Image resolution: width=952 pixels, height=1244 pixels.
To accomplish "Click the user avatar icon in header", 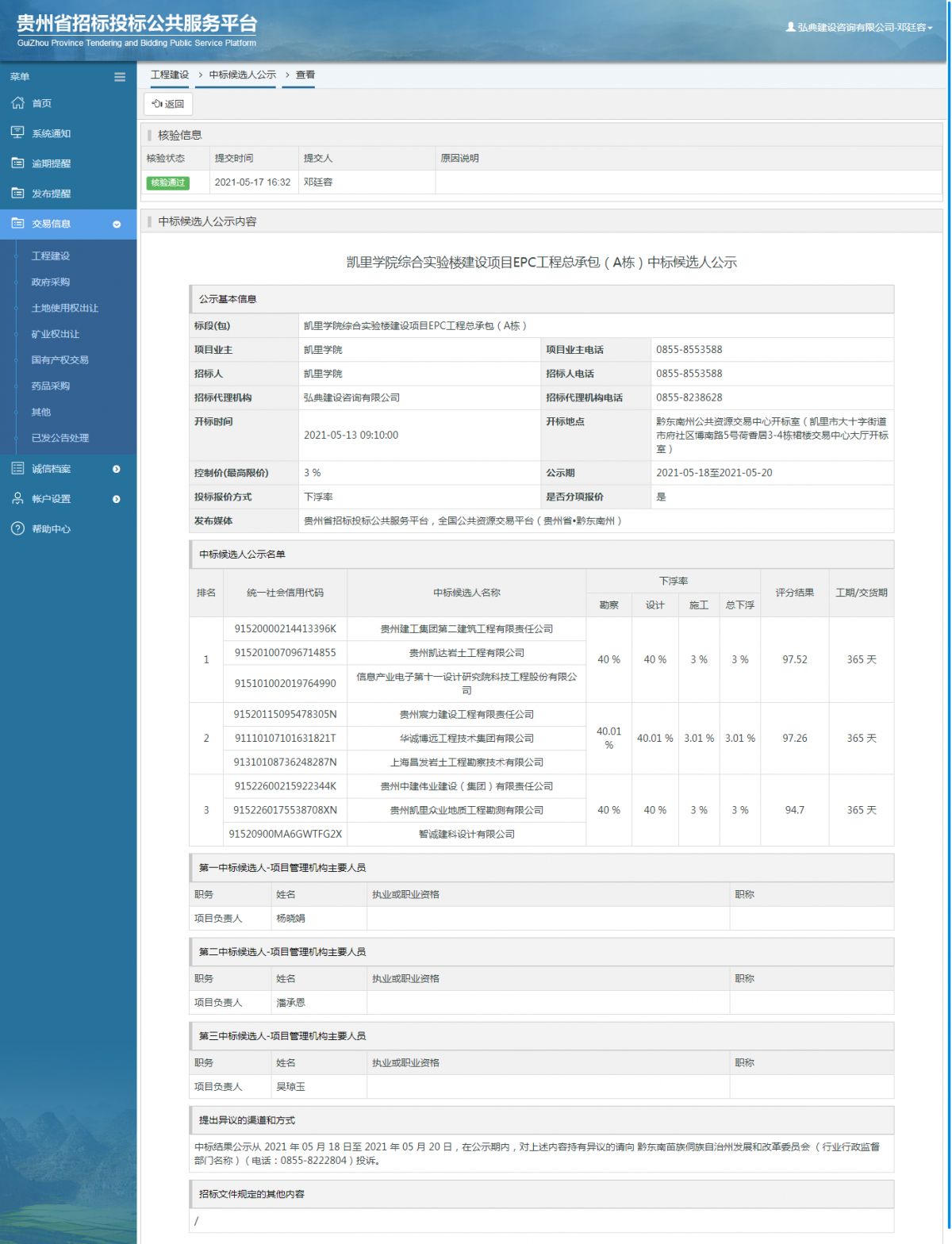I will (790, 27).
